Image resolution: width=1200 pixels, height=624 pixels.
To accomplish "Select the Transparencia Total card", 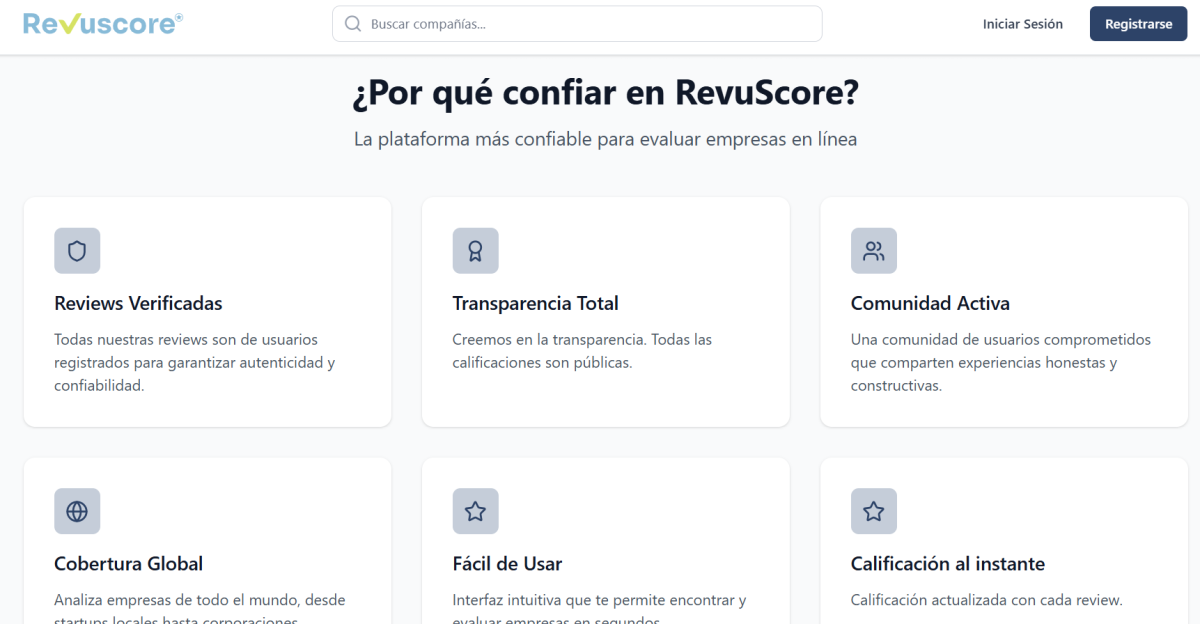I will tap(605, 311).
